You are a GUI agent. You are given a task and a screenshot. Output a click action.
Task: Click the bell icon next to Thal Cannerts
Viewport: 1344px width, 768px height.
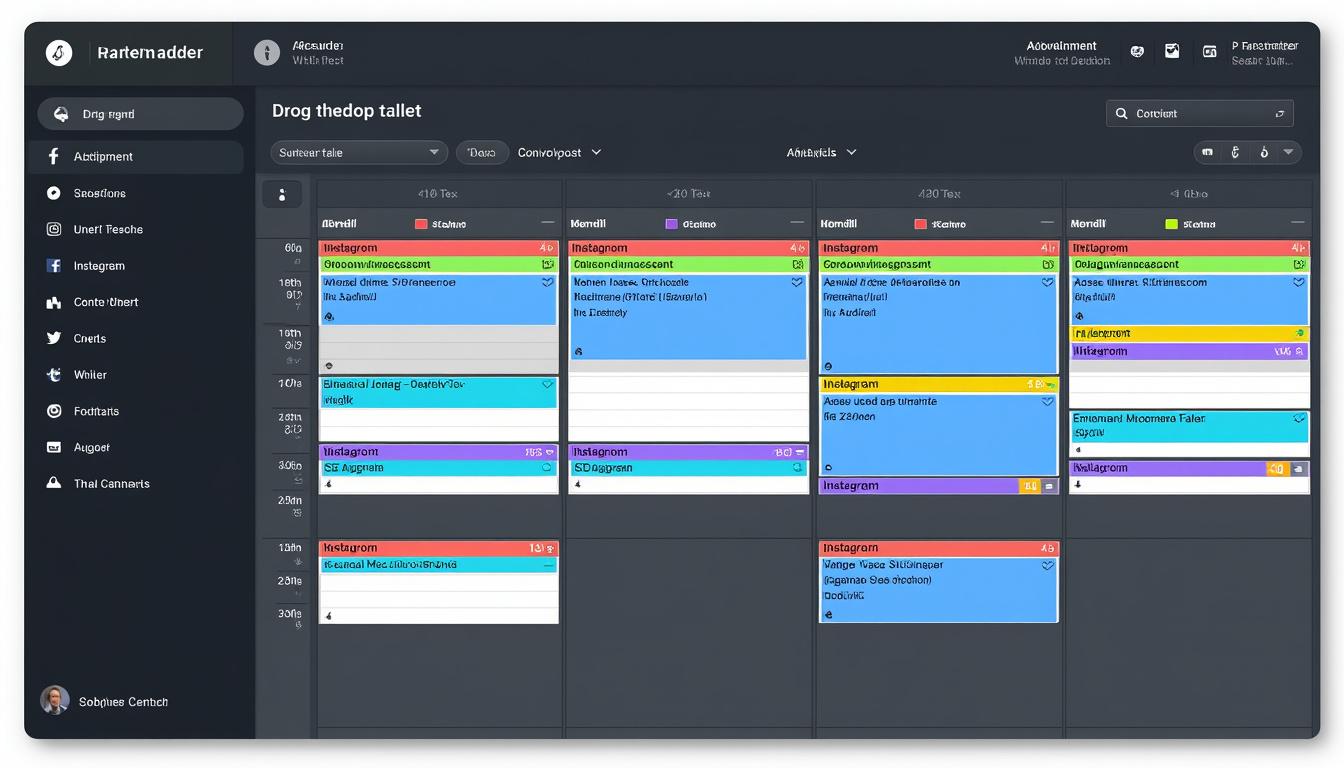(54, 484)
